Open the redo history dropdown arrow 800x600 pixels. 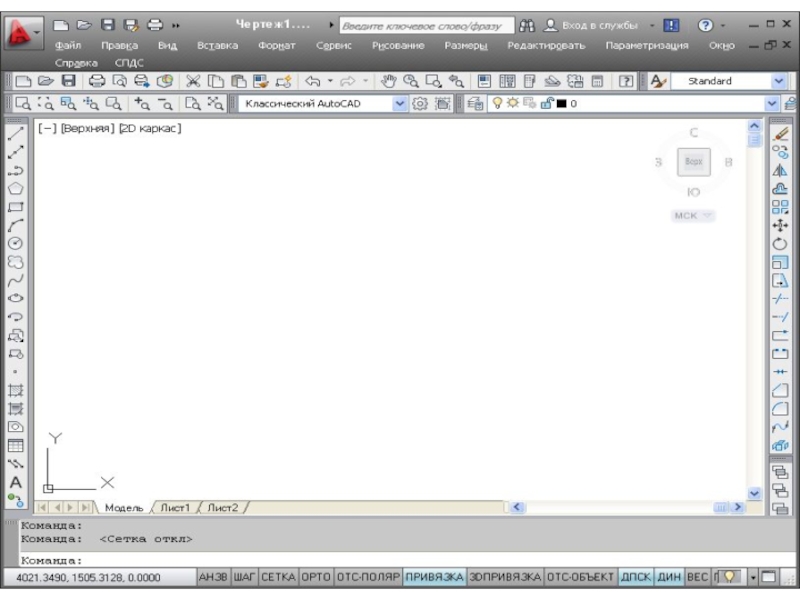point(365,81)
